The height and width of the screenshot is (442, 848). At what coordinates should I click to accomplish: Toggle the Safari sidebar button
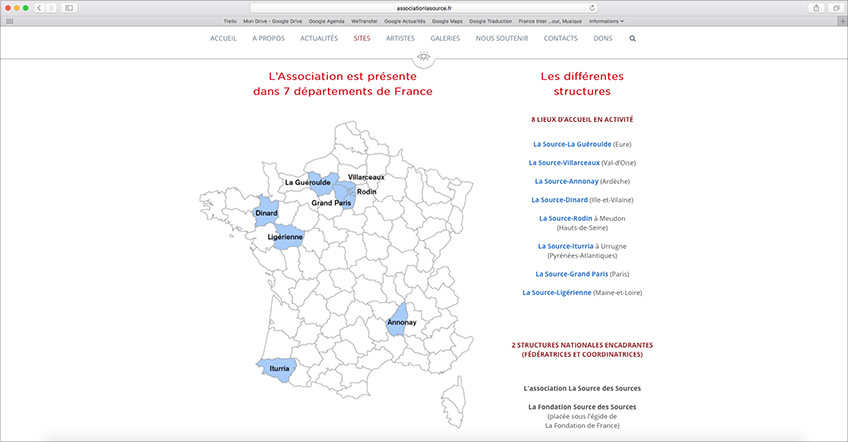(x=69, y=8)
